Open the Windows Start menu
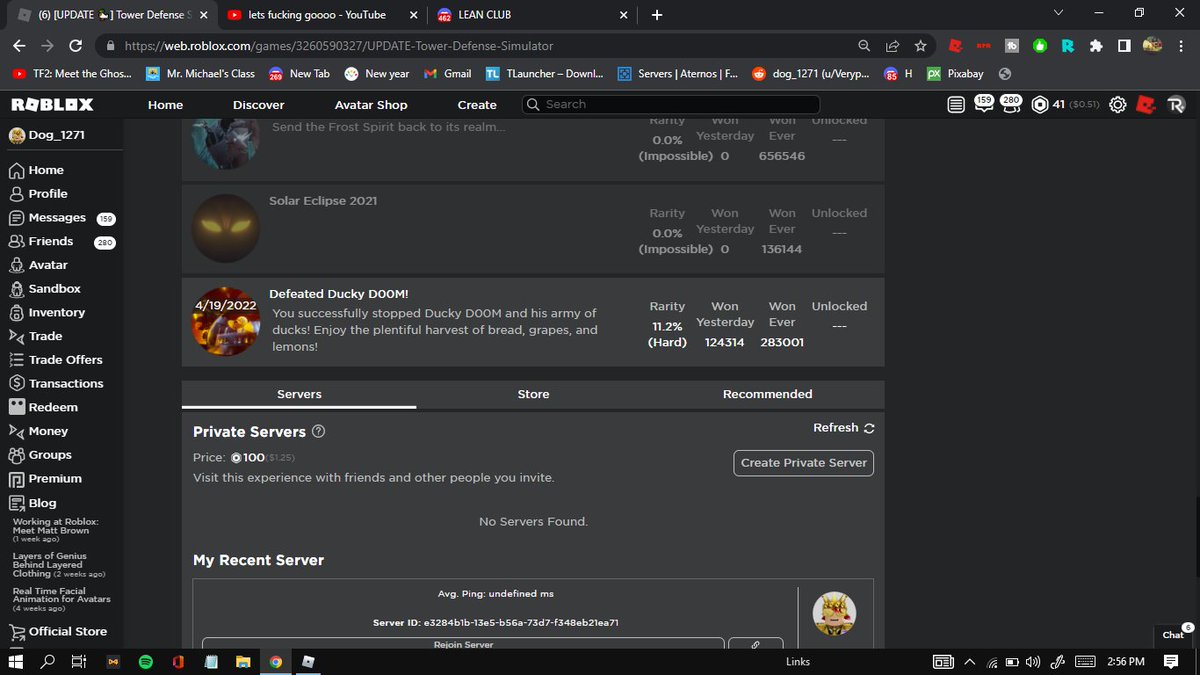Viewport: 1200px width, 675px height. (x=16, y=662)
